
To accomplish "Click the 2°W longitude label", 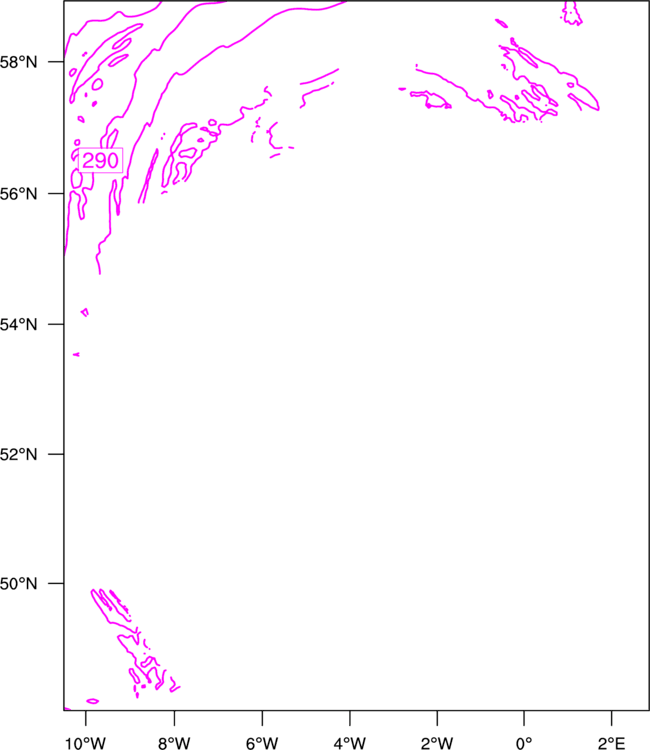I will pos(437,743).
